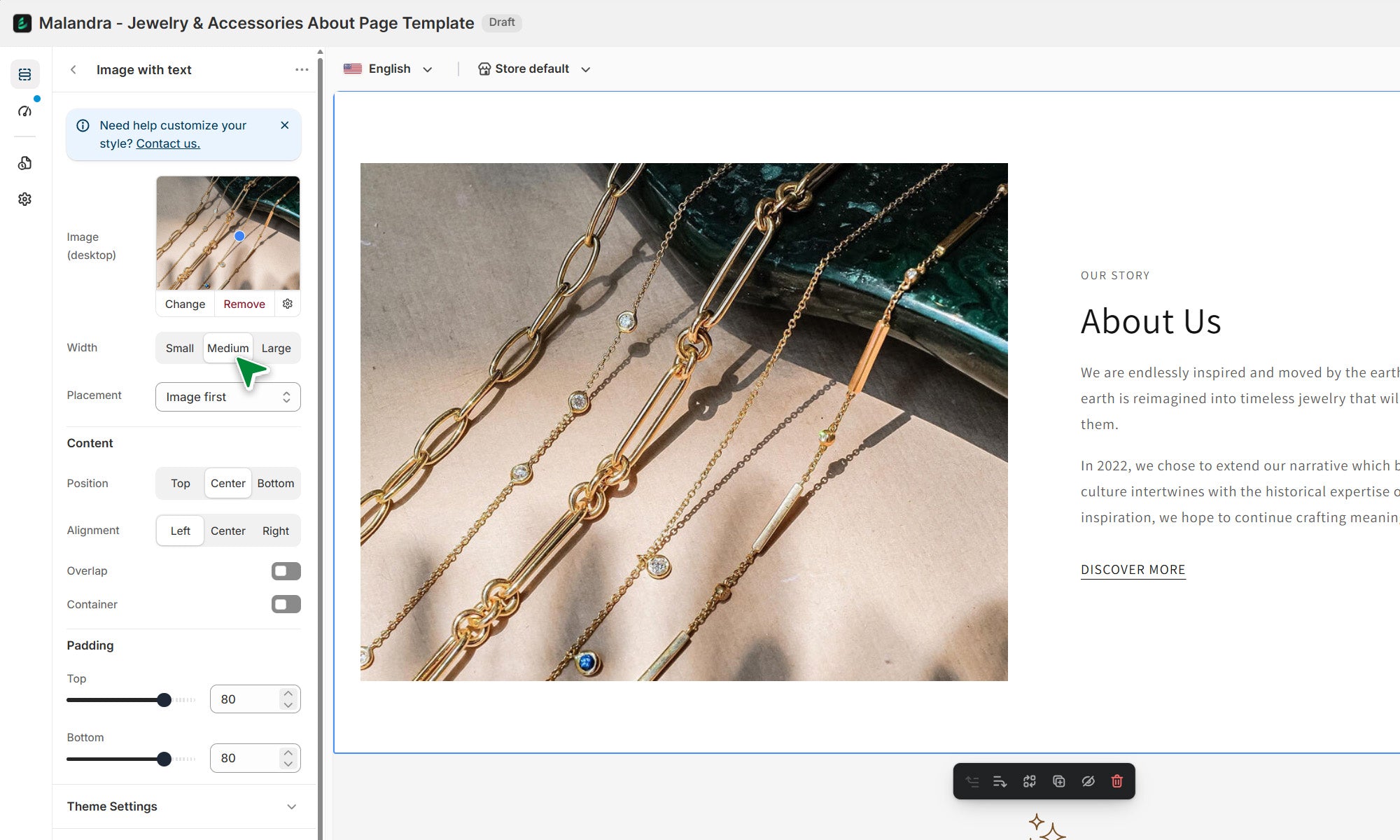Open the Sections panel icon in the left sidebar
The width and height of the screenshot is (1400, 840).
tap(25, 74)
